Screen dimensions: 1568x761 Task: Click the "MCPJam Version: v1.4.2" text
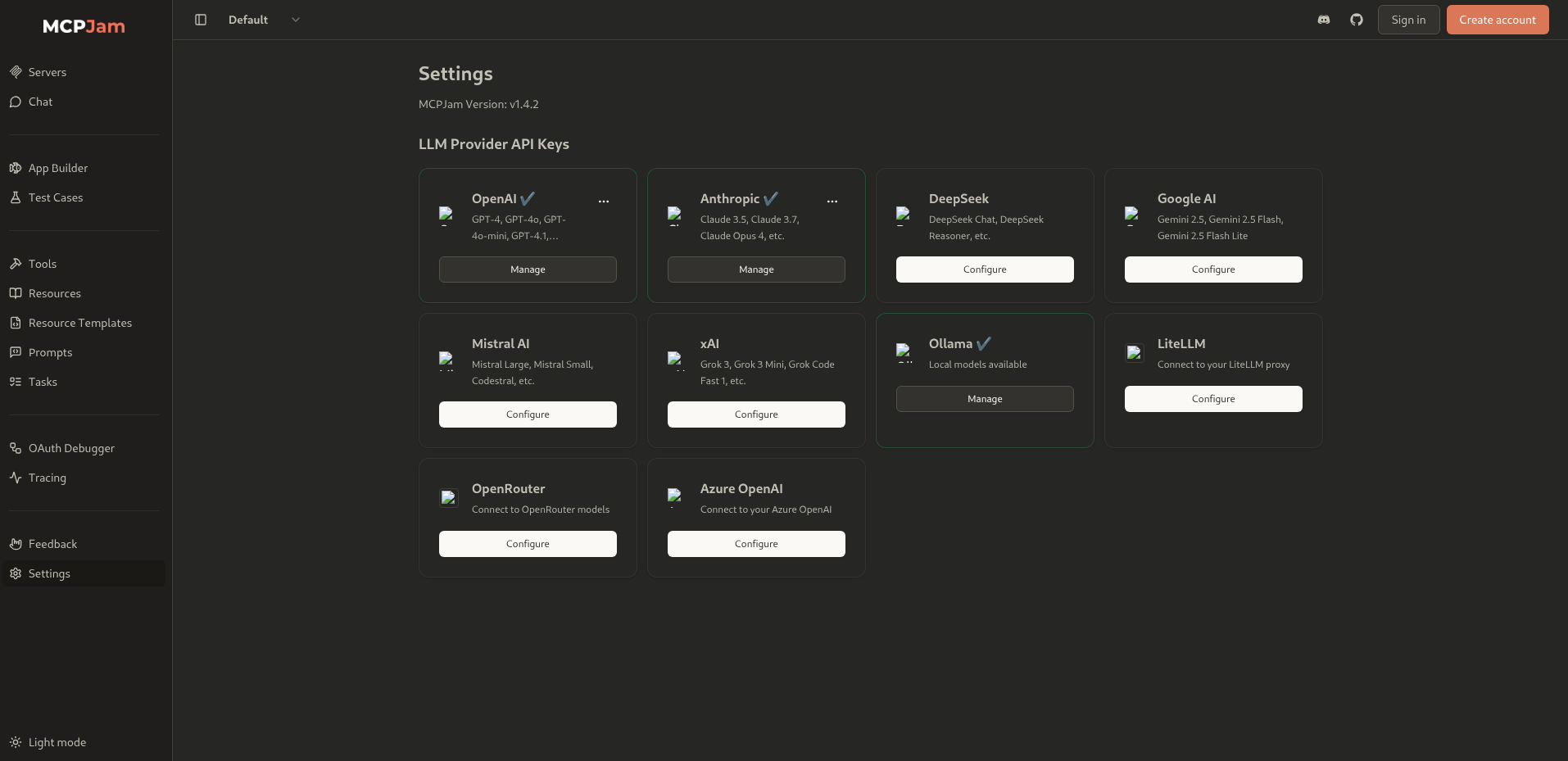pos(478,104)
